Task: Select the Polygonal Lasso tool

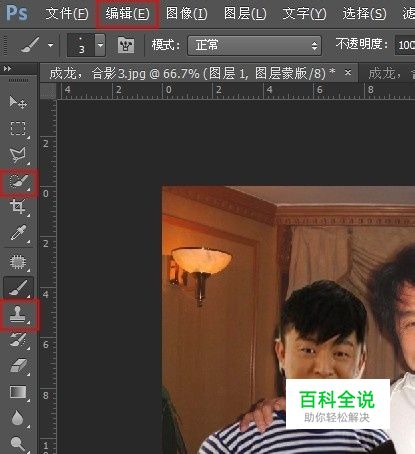Action: click(x=18, y=155)
